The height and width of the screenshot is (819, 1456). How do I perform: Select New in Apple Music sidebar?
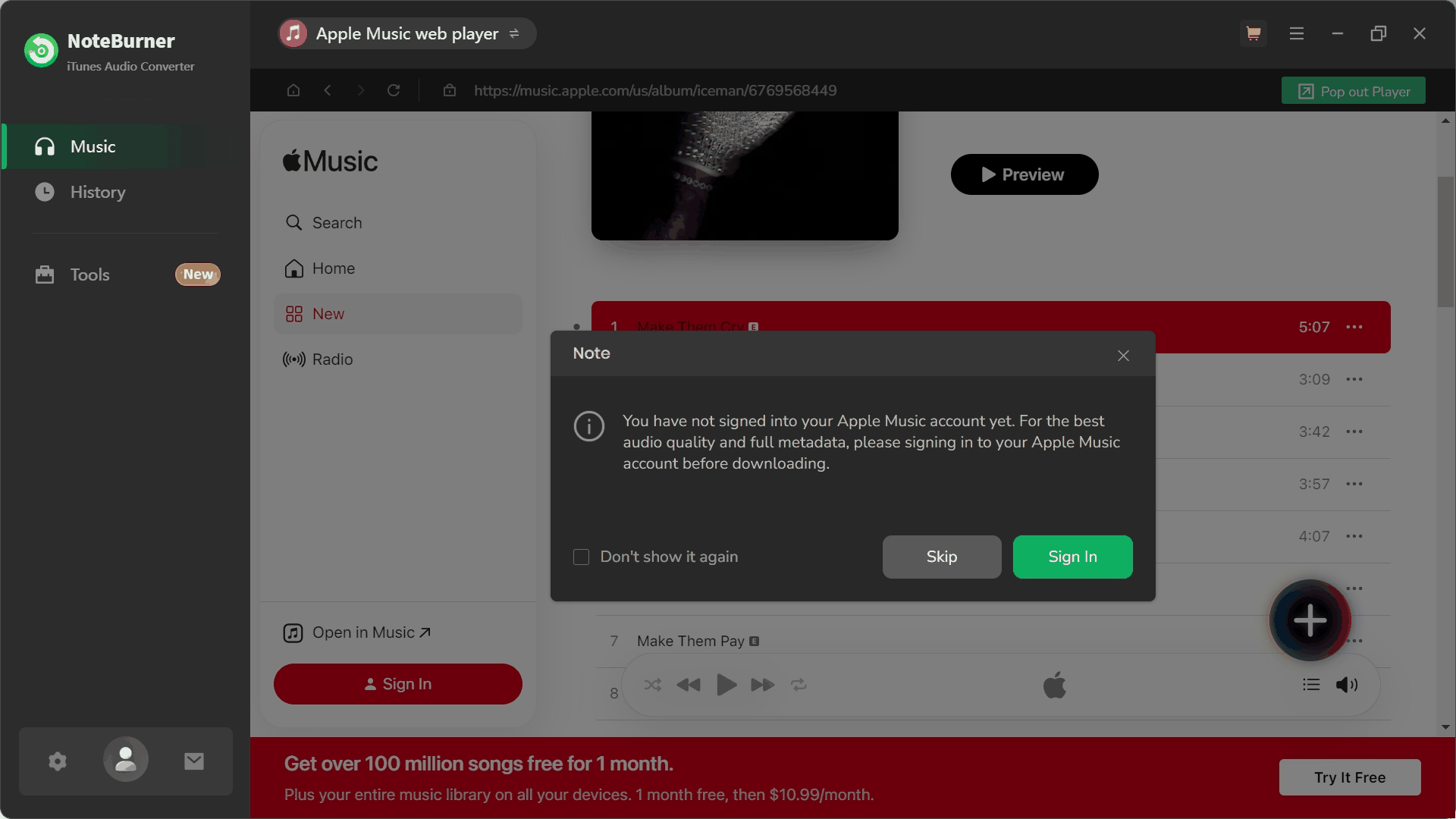[398, 314]
